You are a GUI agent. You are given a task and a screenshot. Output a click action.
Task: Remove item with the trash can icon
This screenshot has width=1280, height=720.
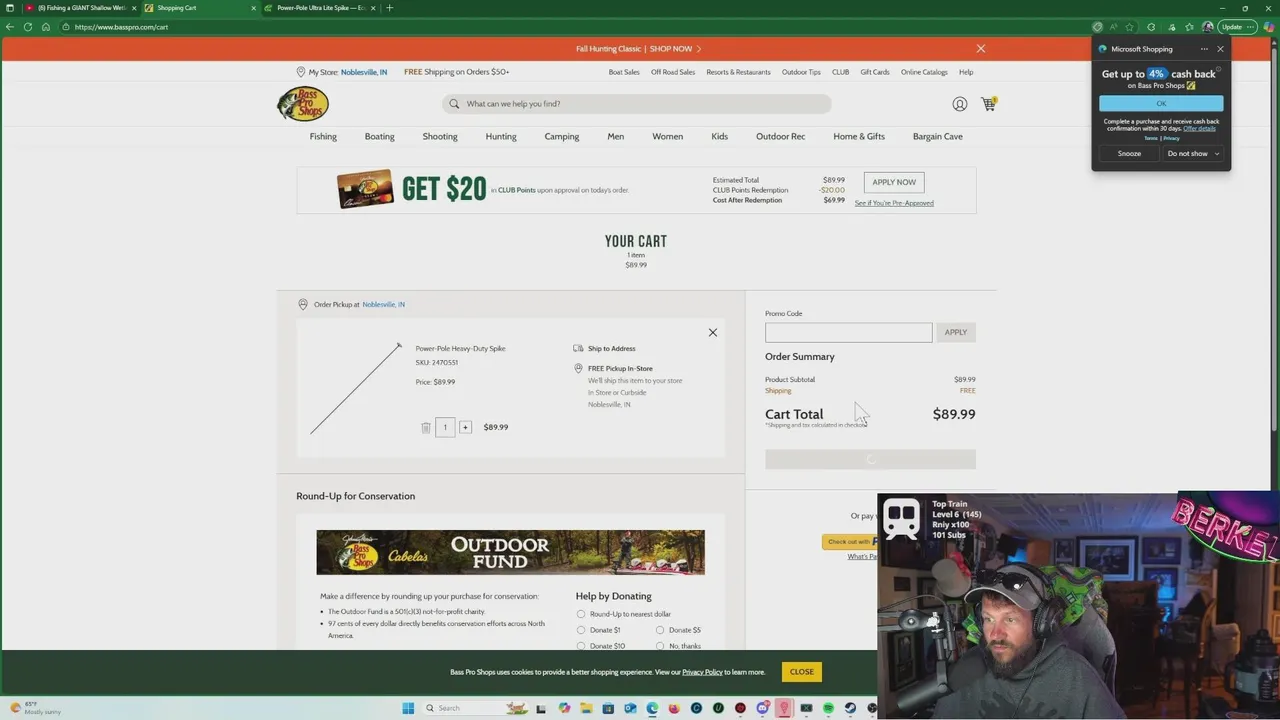tap(426, 427)
